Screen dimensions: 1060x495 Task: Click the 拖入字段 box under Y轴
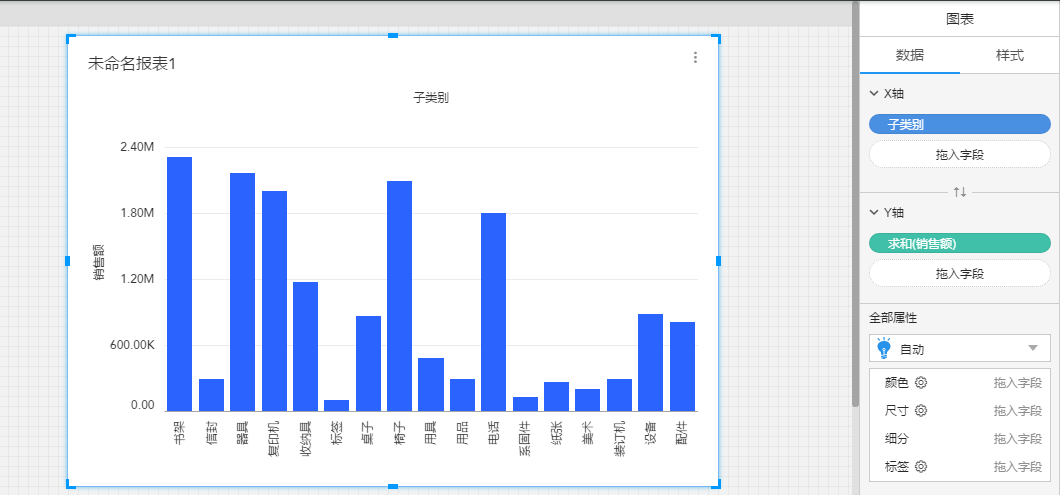coord(960,273)
